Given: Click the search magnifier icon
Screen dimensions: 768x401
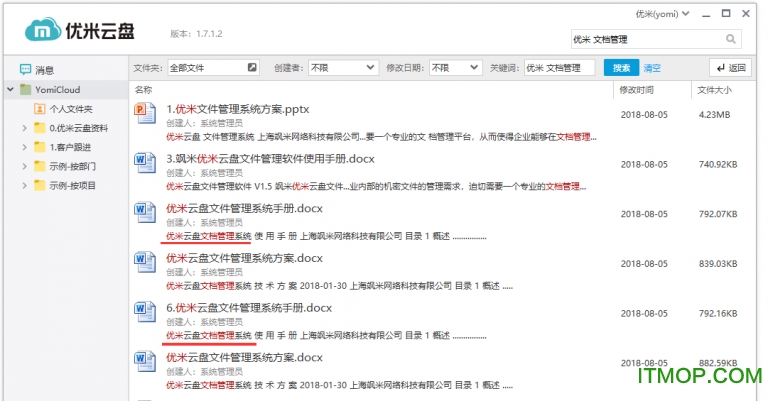Looking at the screenshot, I should pos(730,39).
